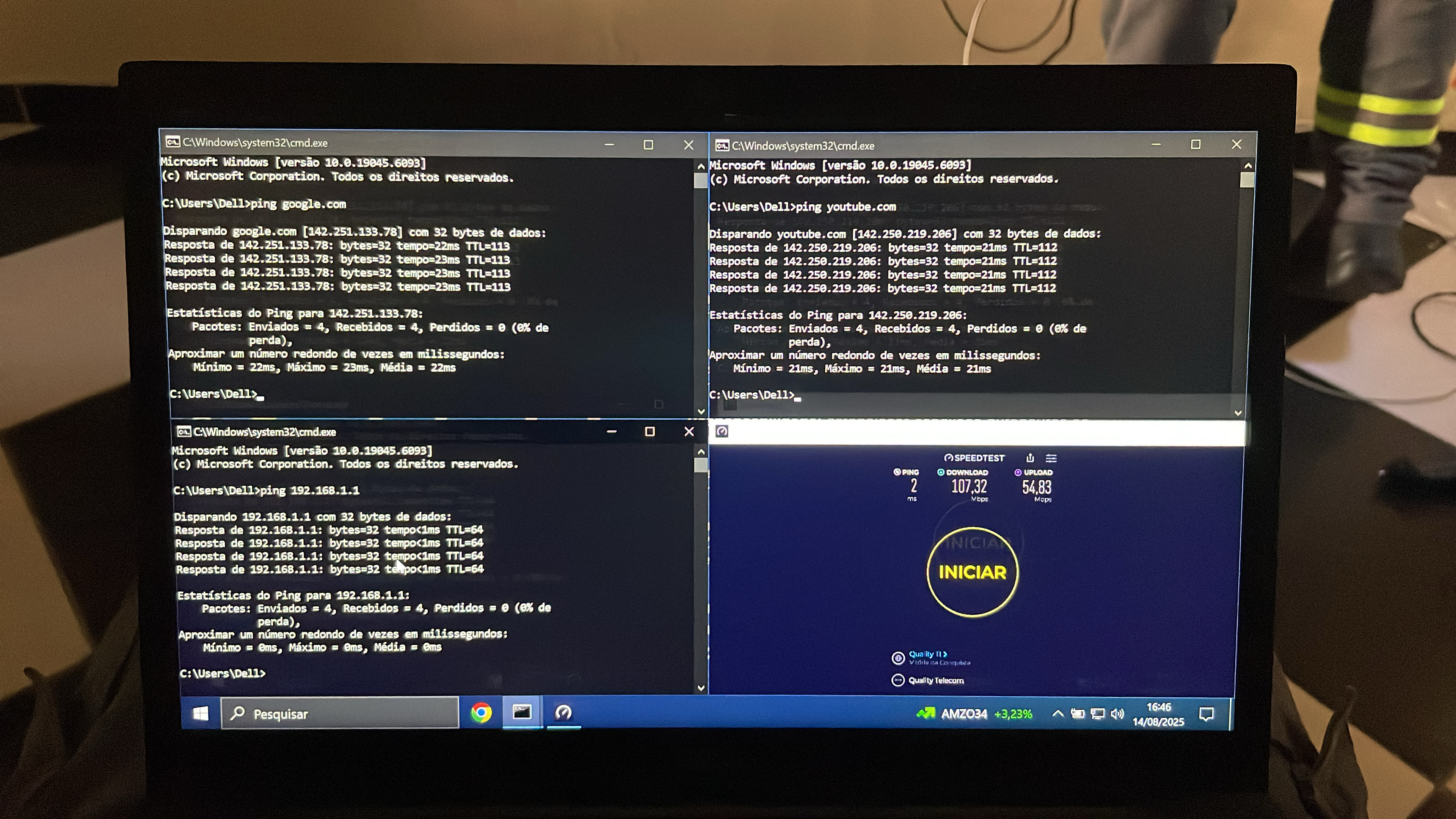The height and width of the screenshot is (819, 1456).
Task: Open the Speedtest settings sliders icon
Action: coord(1051,458)
